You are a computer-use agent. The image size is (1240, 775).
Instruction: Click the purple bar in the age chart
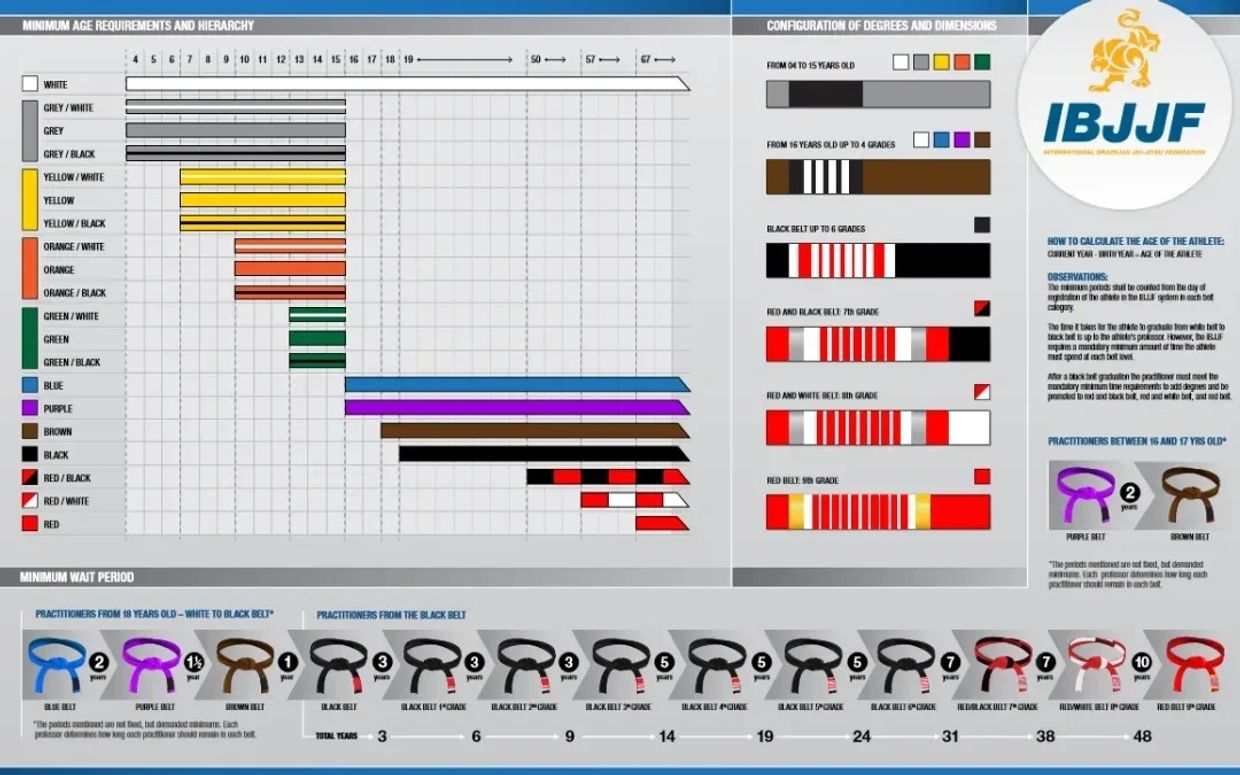[517, 408]
